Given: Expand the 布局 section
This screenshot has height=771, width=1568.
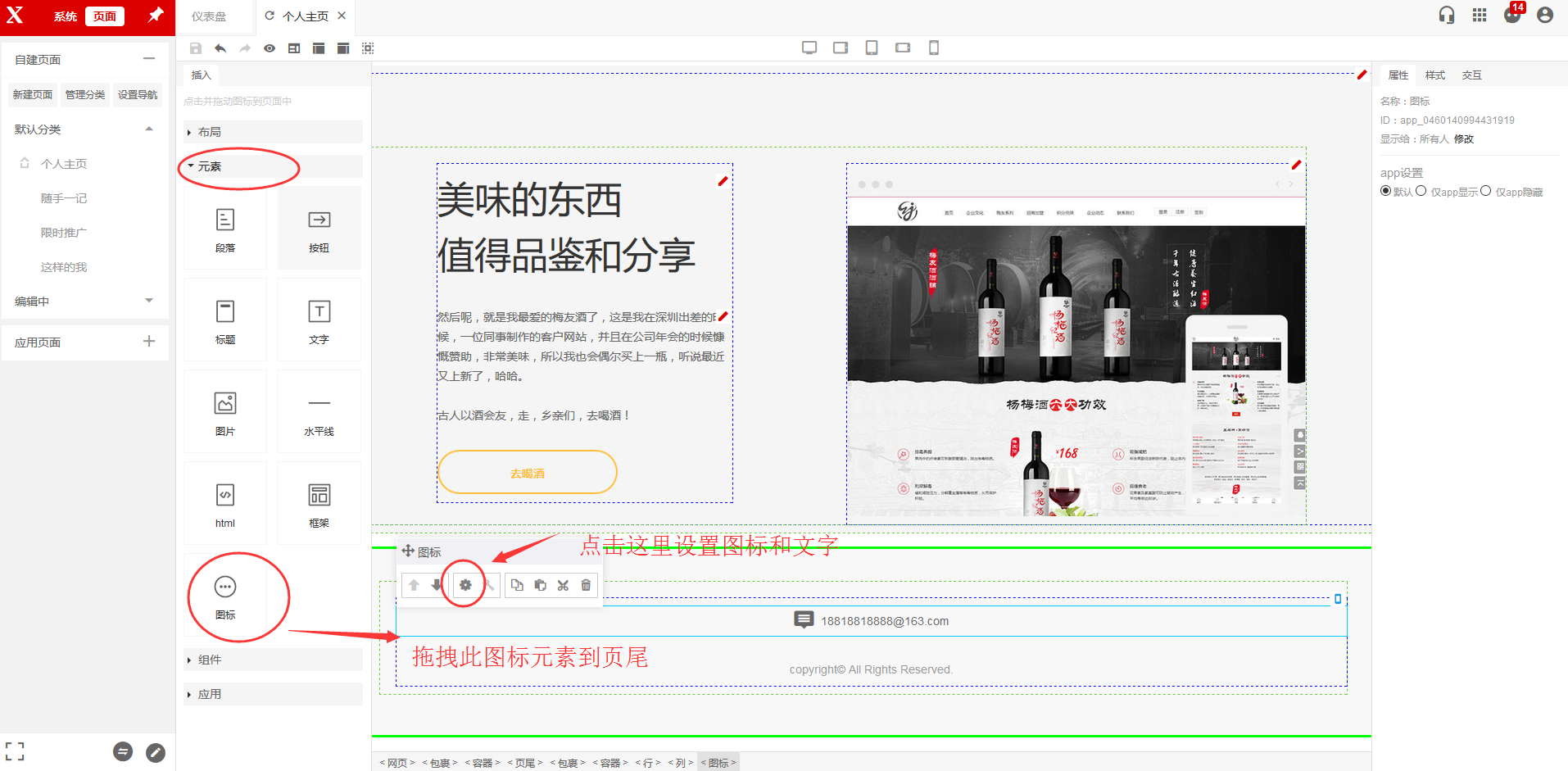Looking at the screenshot, I should (210, 132).
